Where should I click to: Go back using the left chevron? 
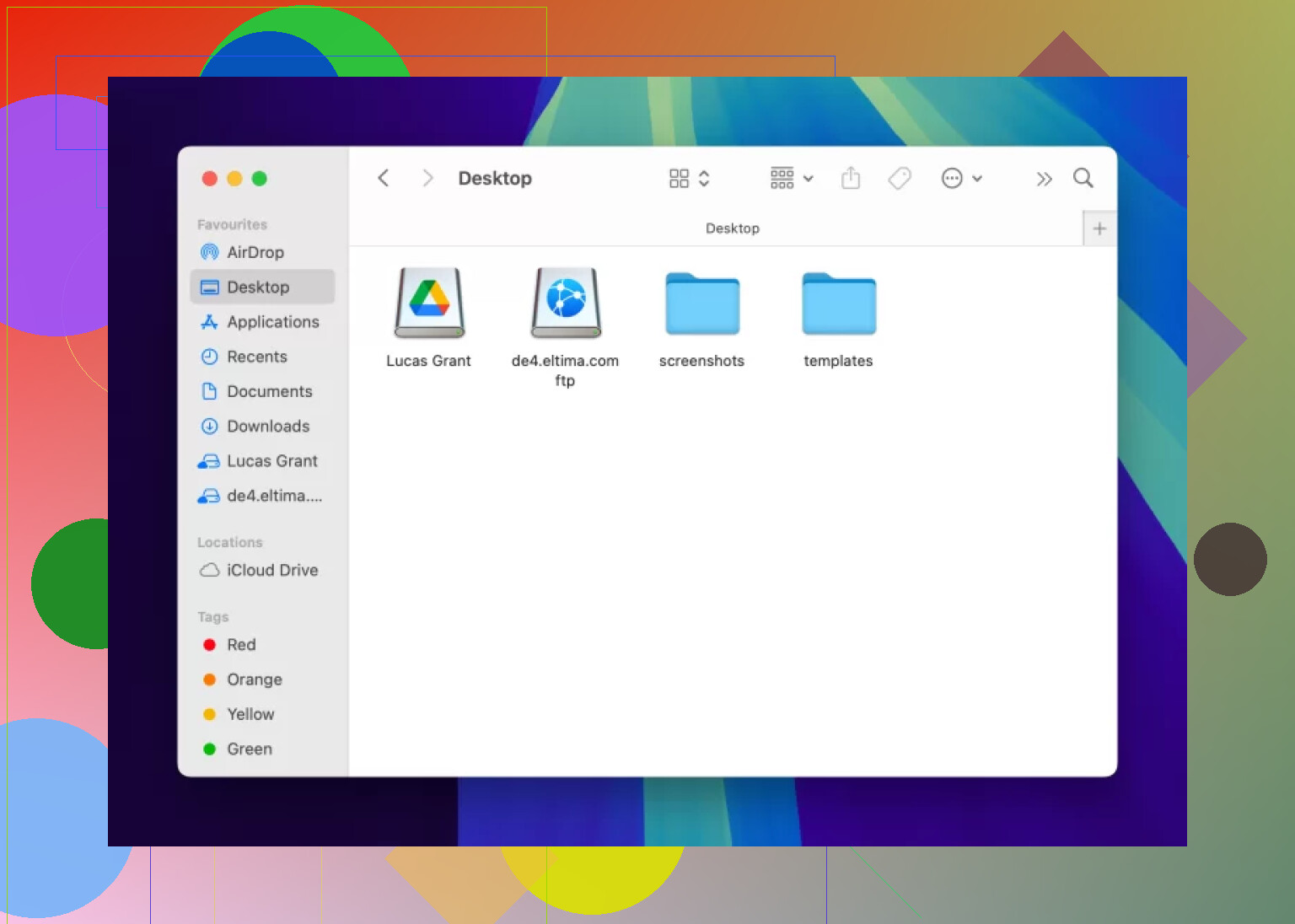[384, 179]
